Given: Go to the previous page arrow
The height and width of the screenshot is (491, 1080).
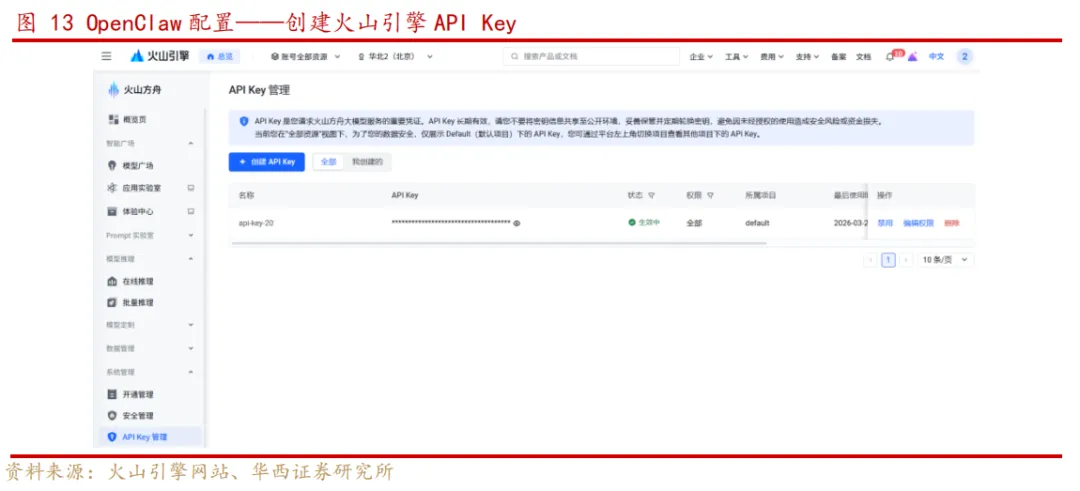Looking at the screenshot, I should [870, 260].
